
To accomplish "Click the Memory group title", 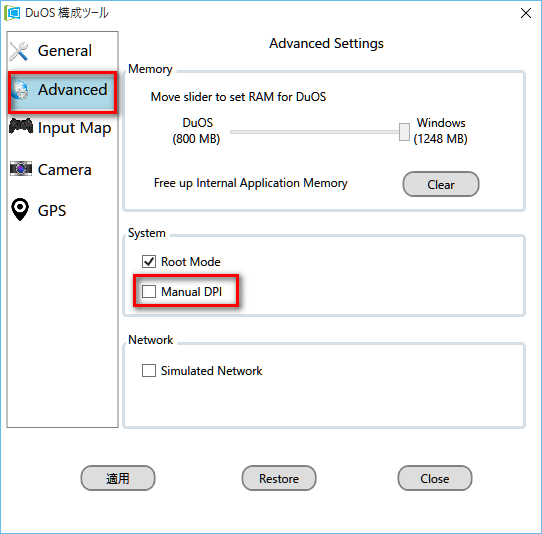I will click(x=150, y=69).
